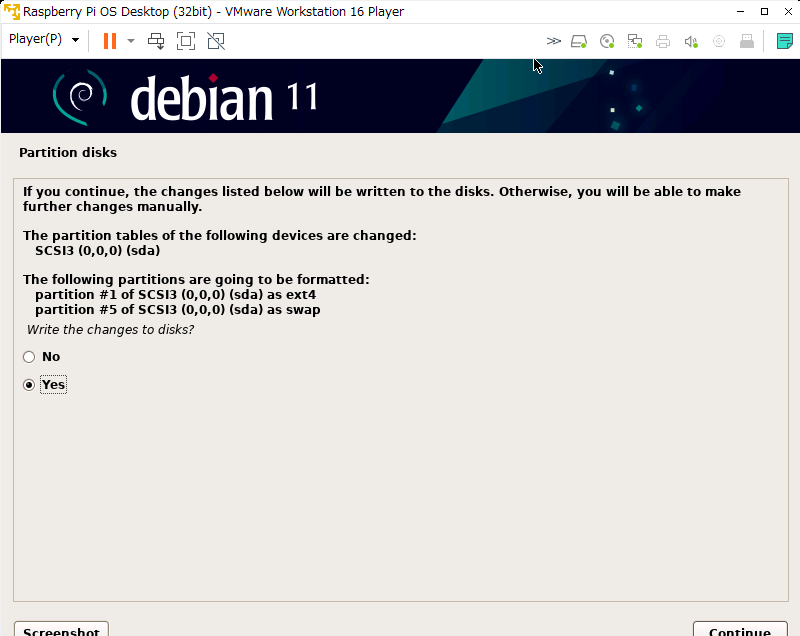Image resolution: width=800 pixels, height=636 pixels.
Task: Click the Continue button
Action: [740, 629]
